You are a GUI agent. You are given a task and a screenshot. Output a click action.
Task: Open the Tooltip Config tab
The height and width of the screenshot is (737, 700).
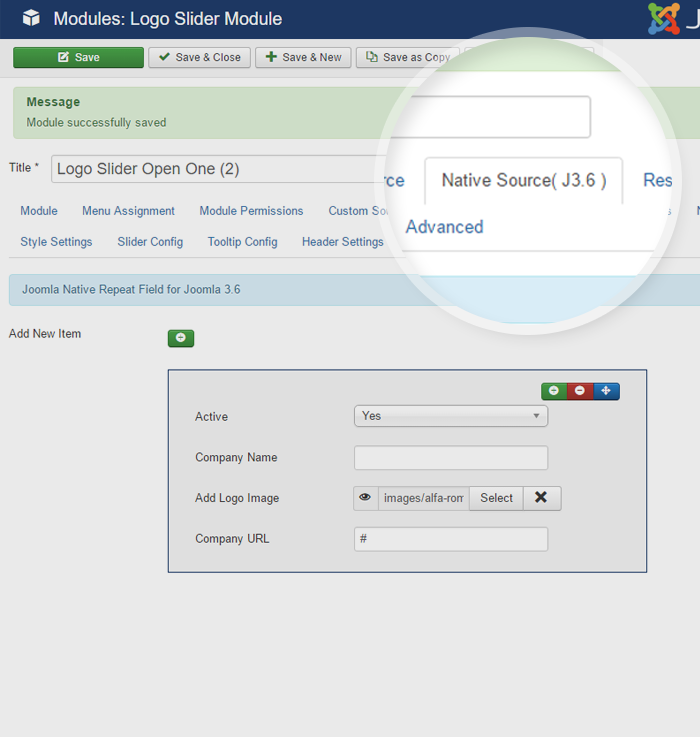pos(243,242)
